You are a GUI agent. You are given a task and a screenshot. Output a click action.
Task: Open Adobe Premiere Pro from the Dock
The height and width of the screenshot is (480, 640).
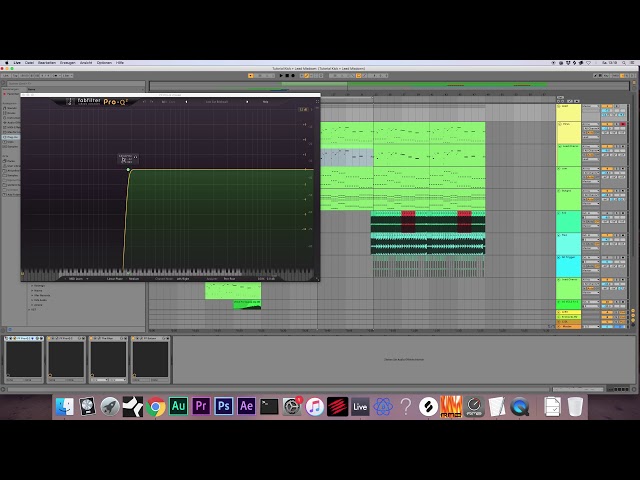click(x=201, y=407)
